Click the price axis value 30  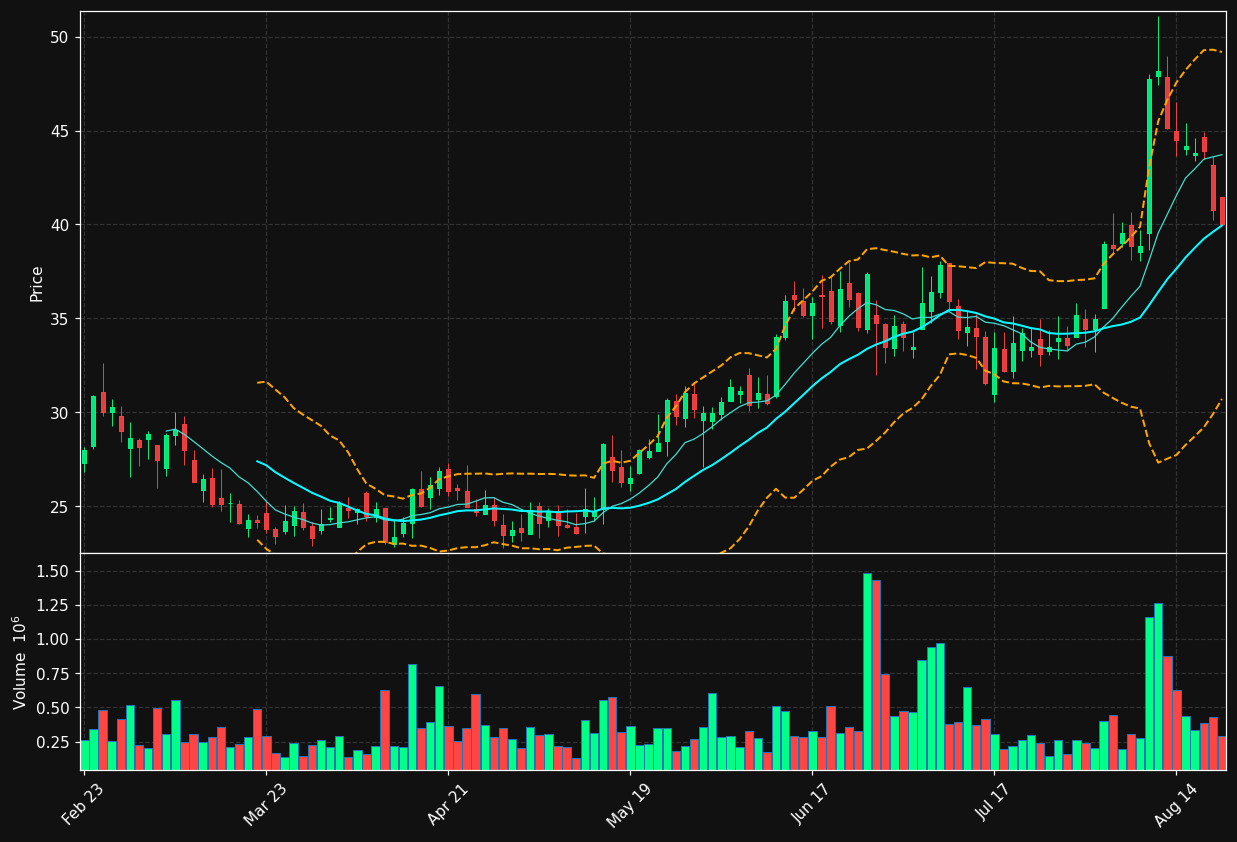coord(61,413)
